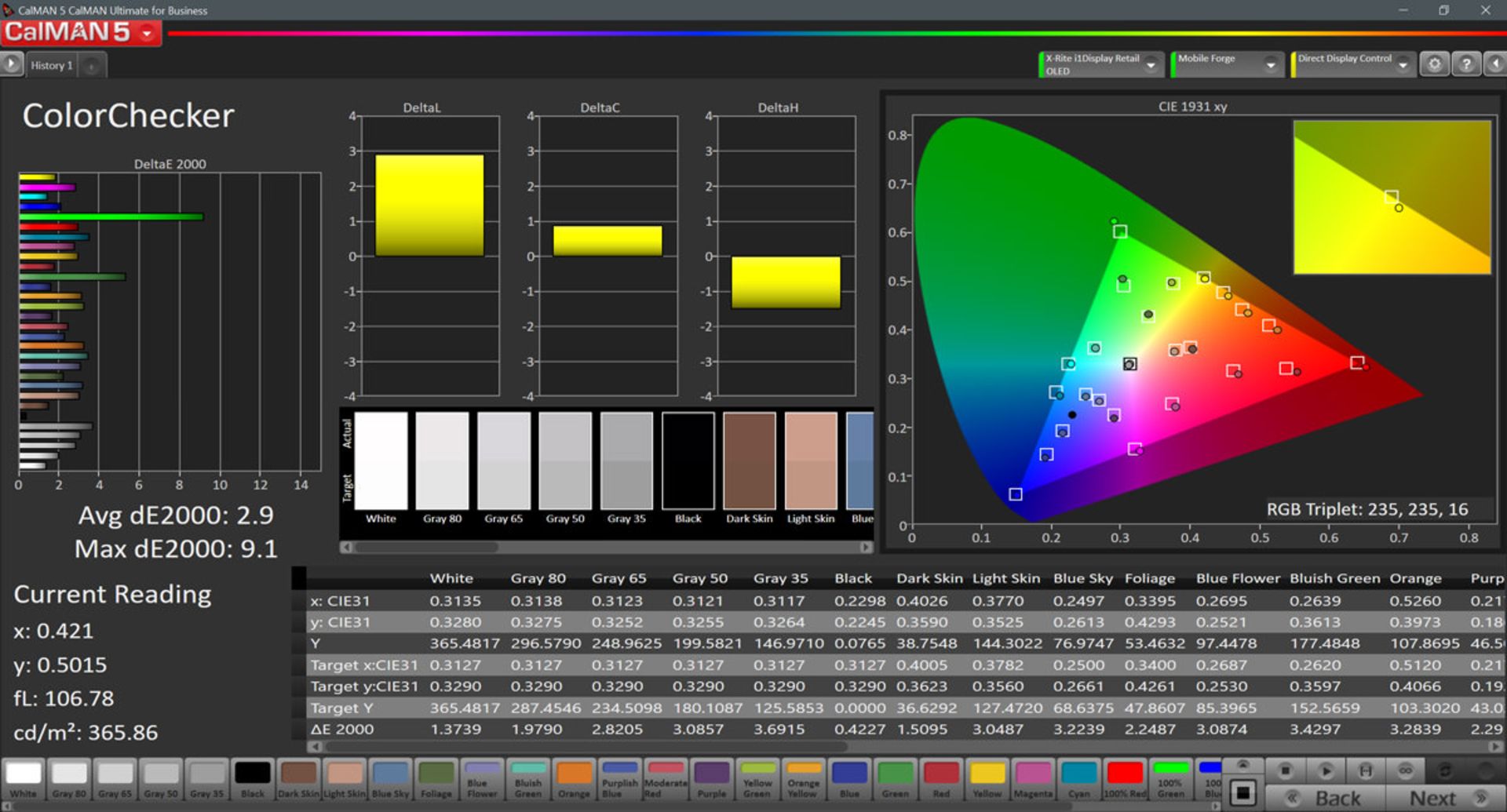Screen dimensions: 1507x812
Task: Click the CalMAN 5 logo menu
Action: coord(78,33)
